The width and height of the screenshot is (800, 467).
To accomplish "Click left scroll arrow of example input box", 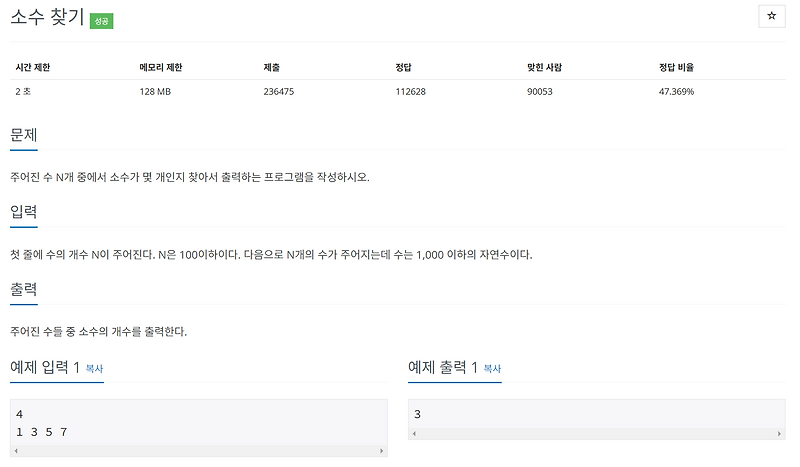I will 16,451.
